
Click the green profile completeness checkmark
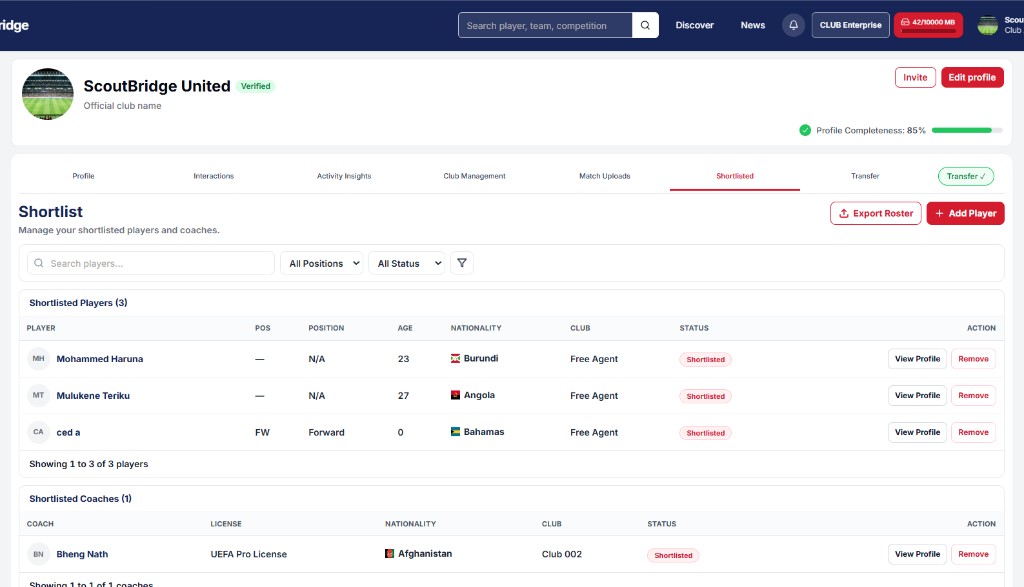[x=805, y=130]
